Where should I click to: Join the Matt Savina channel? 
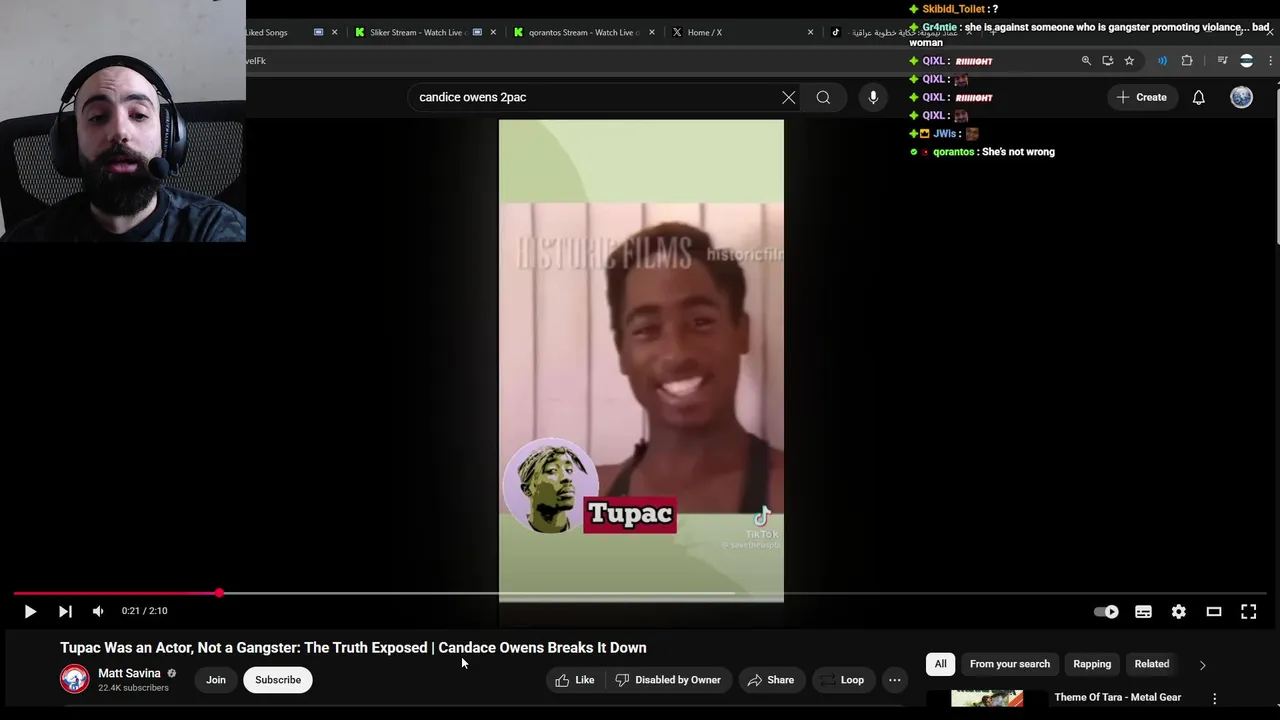click(x=216, y=680)
